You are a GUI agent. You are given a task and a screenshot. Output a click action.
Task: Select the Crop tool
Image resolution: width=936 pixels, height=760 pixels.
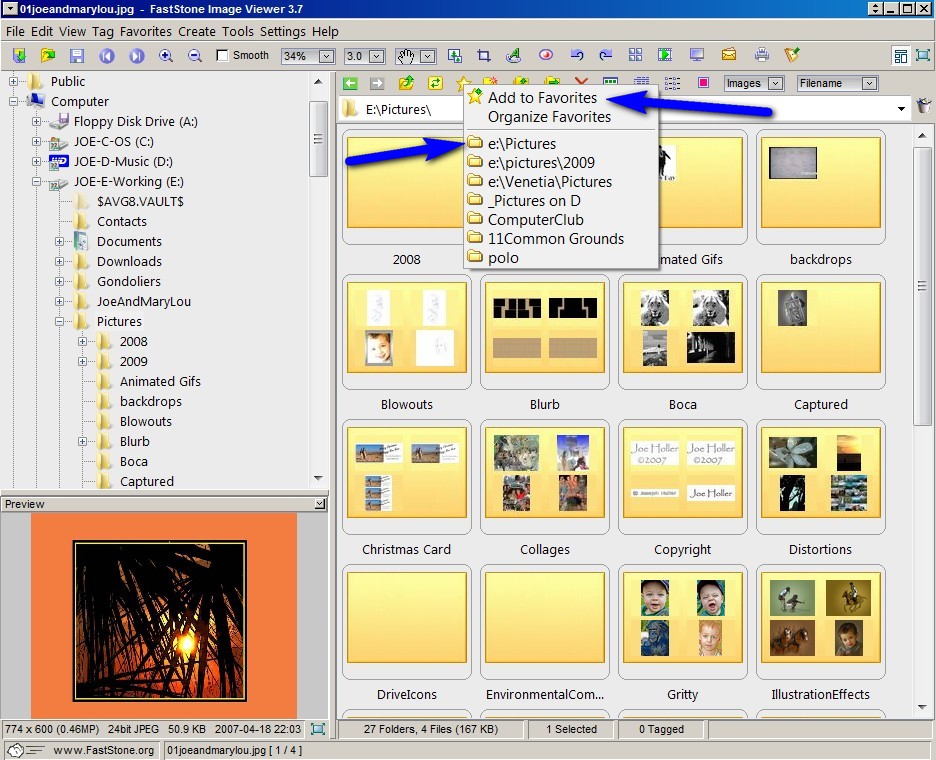tap(484, 56)
